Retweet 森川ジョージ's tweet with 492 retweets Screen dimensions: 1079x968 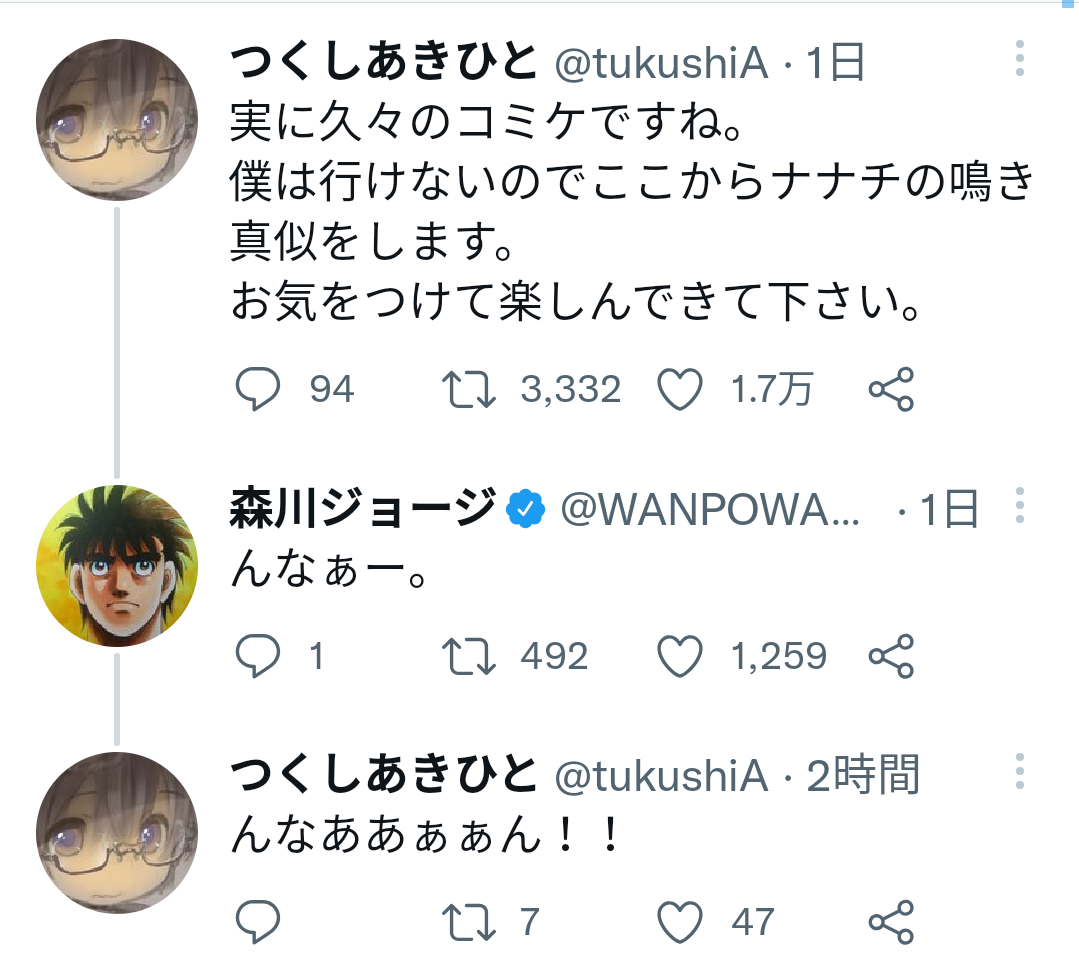click(x=469, y=656)
